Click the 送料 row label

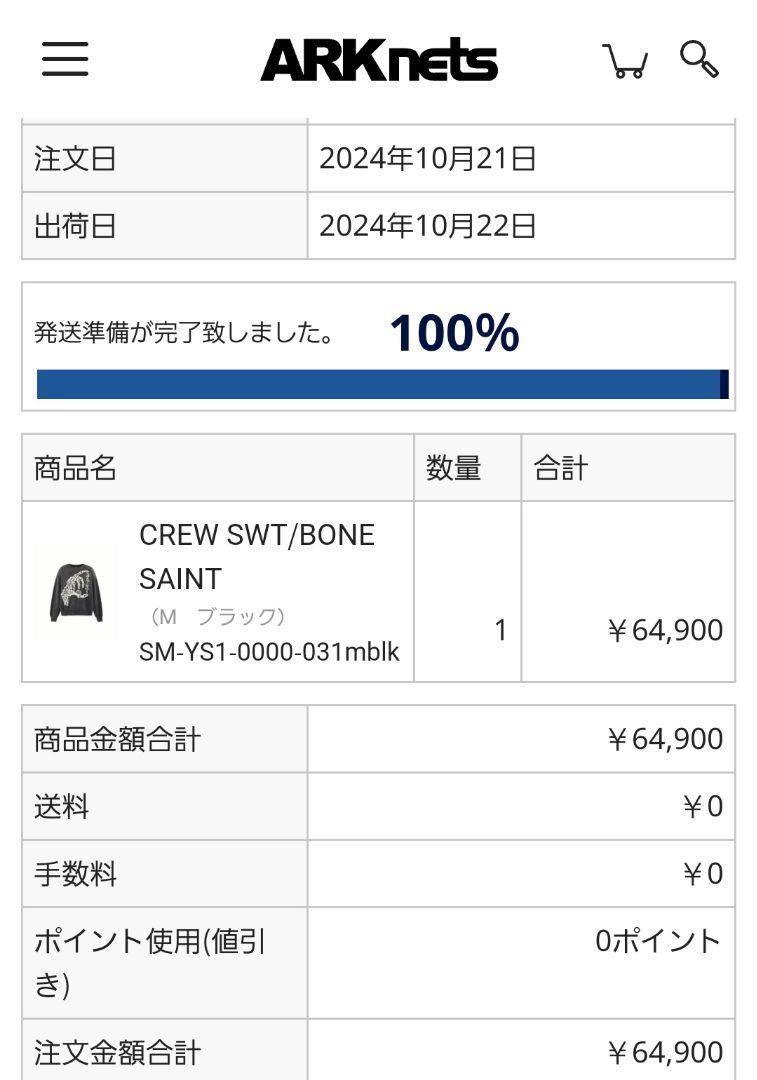(x=165, y=806)
